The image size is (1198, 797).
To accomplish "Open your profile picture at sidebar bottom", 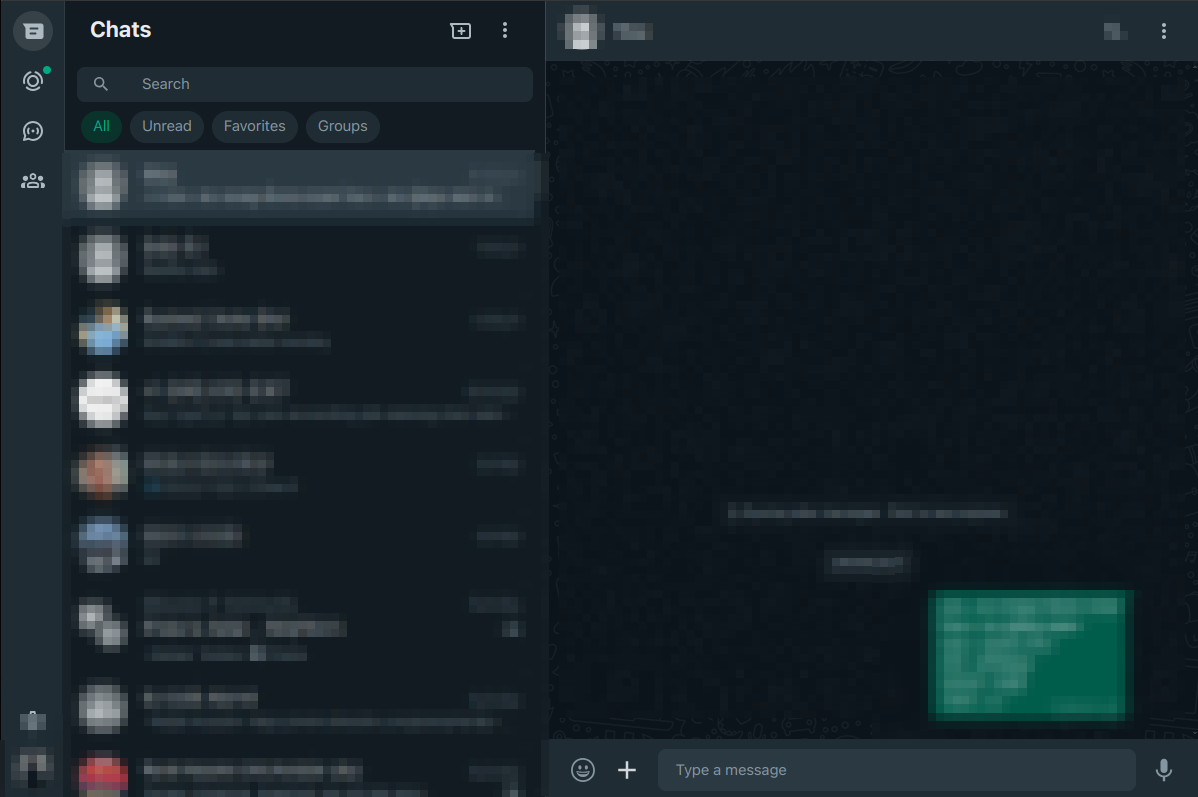I will 33,763.
